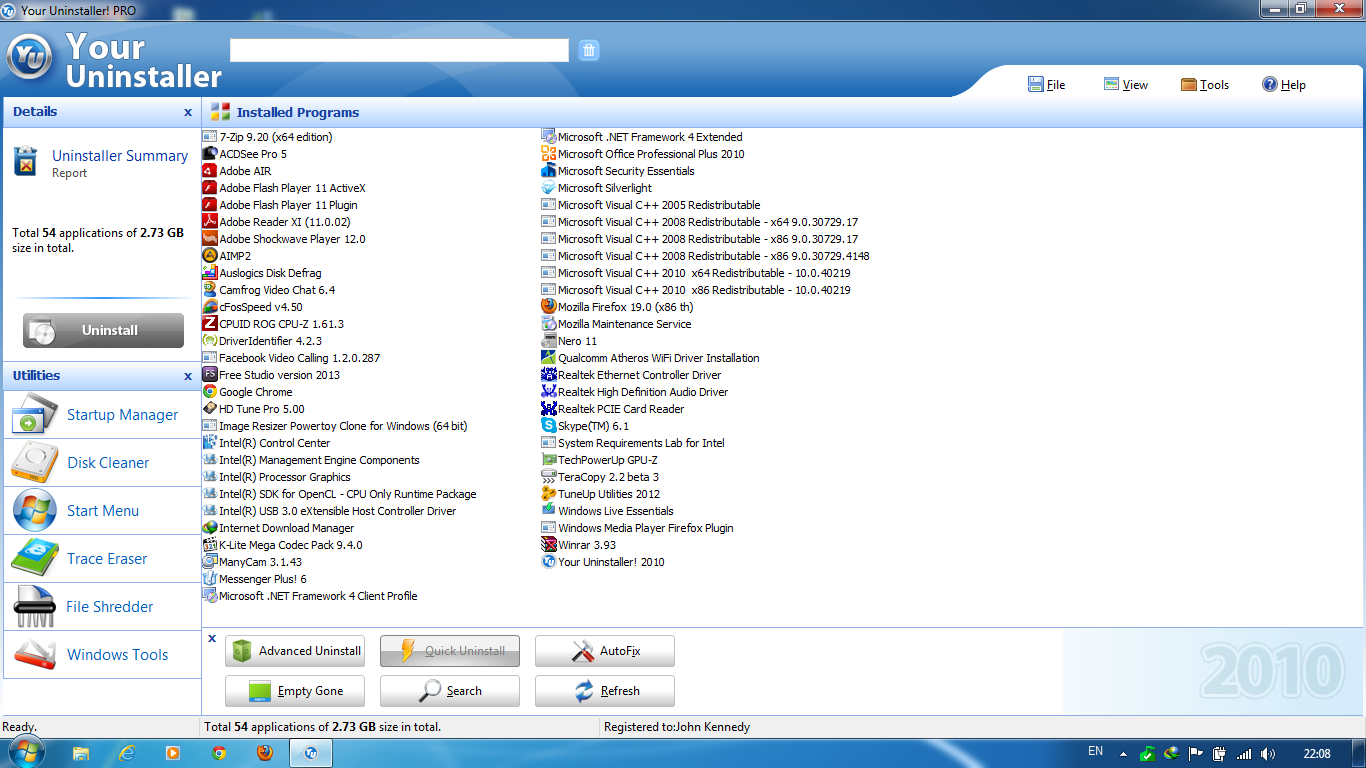Click the Winrar 3.93 icon
Image resolution: width=1366 pixels, height=768 pixels.
[x=549, y=545]
